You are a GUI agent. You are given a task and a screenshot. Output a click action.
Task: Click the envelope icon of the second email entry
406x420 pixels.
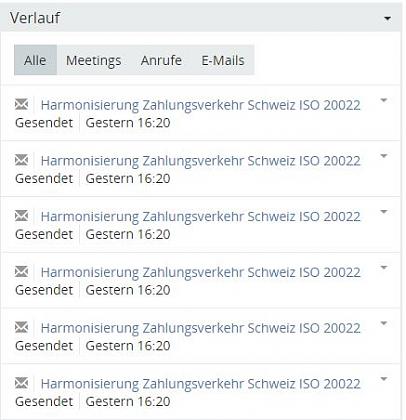click(x=22, y=160)
